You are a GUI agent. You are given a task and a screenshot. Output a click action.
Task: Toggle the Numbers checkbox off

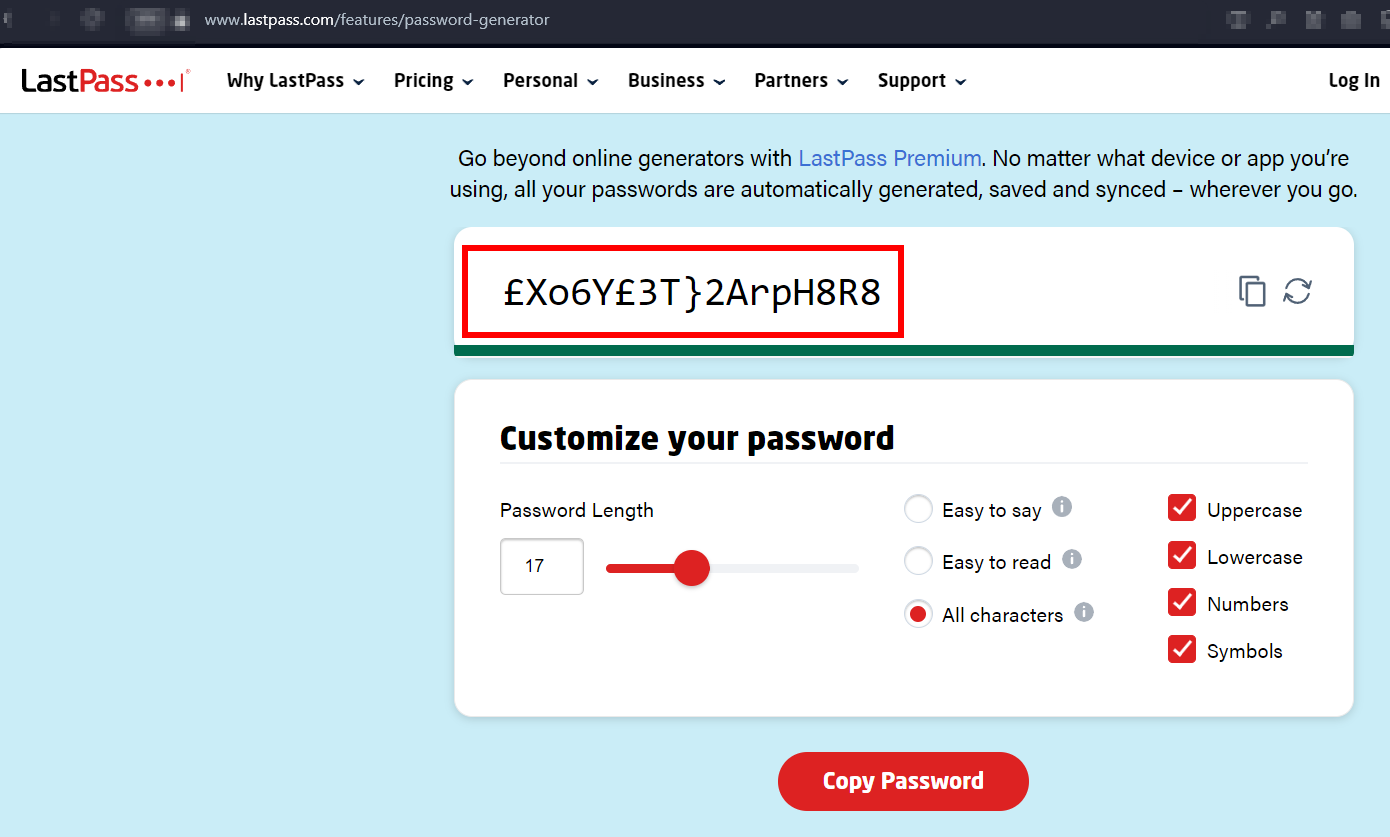coord(1181,601)
